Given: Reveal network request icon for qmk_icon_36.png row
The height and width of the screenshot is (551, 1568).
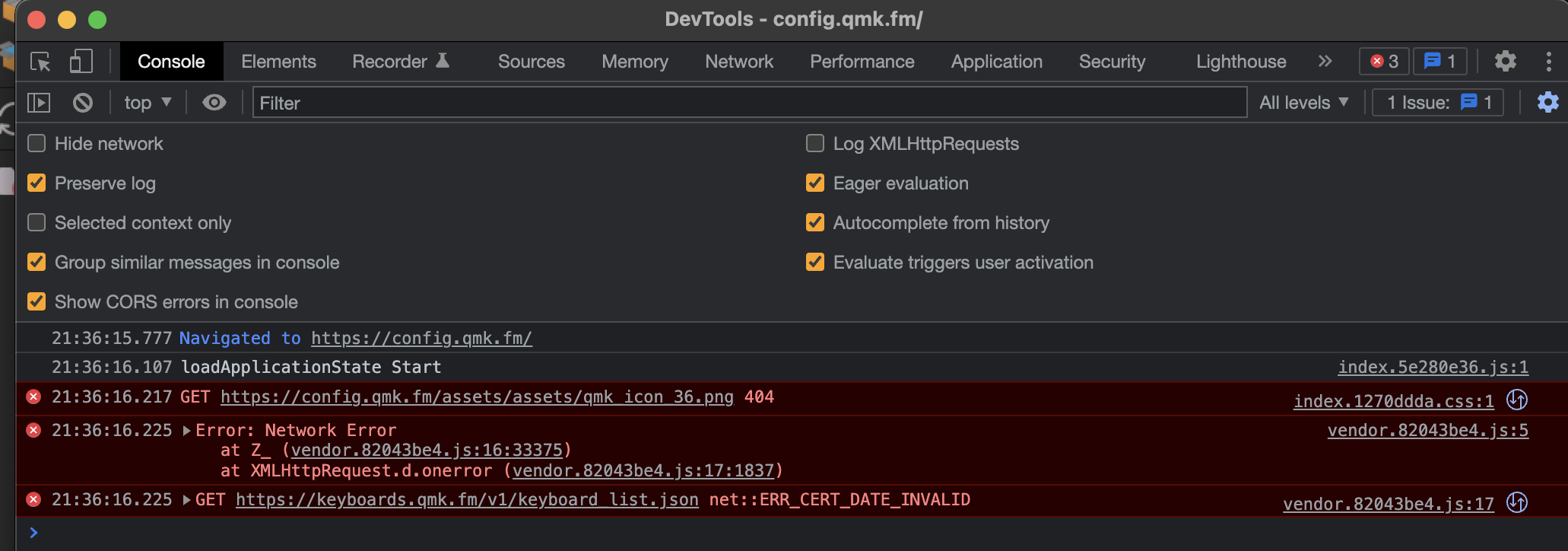Looking at the screenshot, I should 1517,400.
